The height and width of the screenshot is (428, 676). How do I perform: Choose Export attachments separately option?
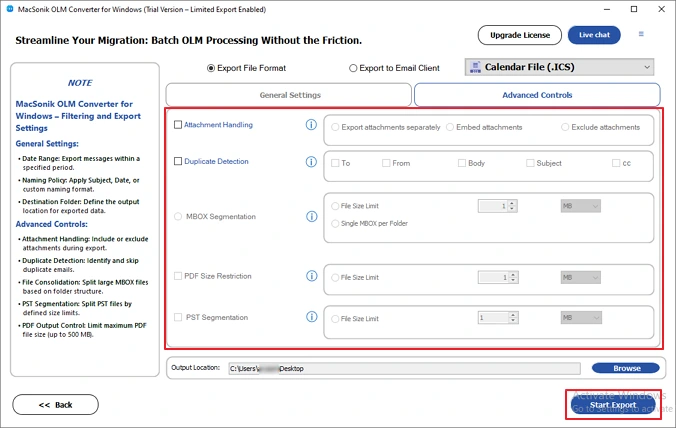[335, 127]
